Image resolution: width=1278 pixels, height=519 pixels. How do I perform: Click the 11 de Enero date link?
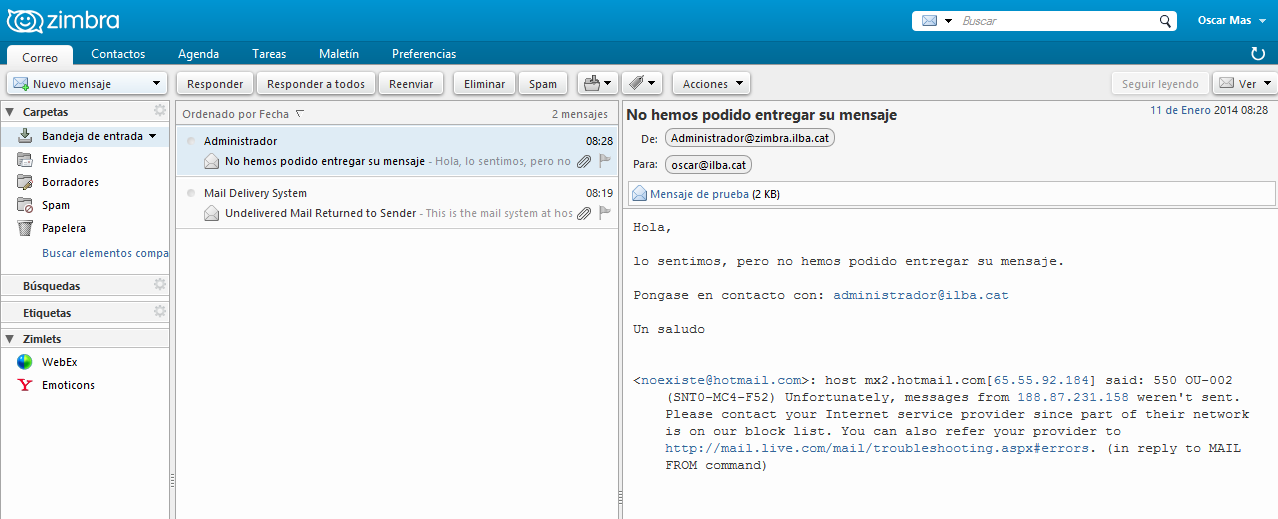[x=1180, y=110]
